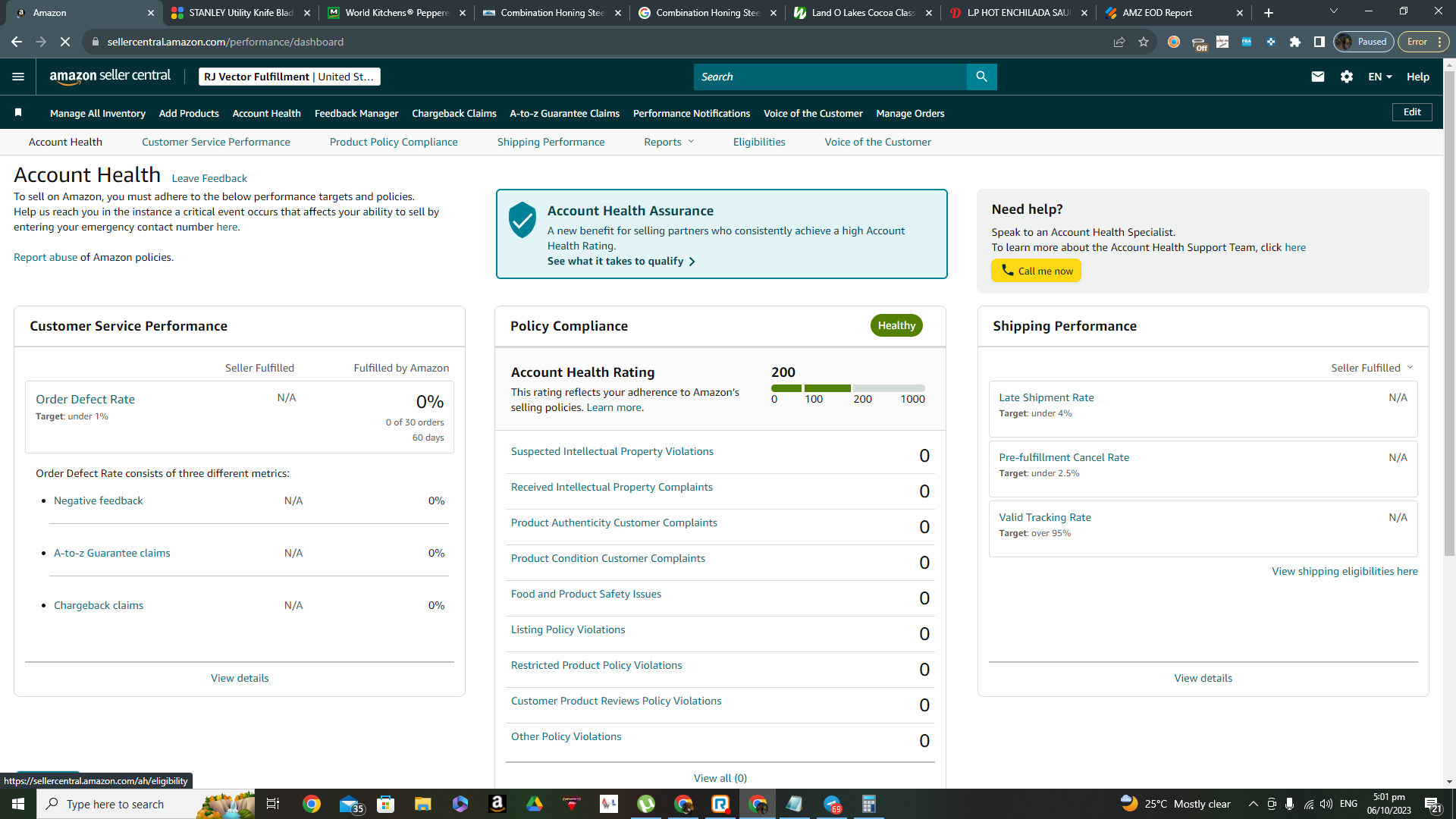Screen dimensions: 1456x819
Task: Open Calculator from taskbar
Action: click(869, 804)
